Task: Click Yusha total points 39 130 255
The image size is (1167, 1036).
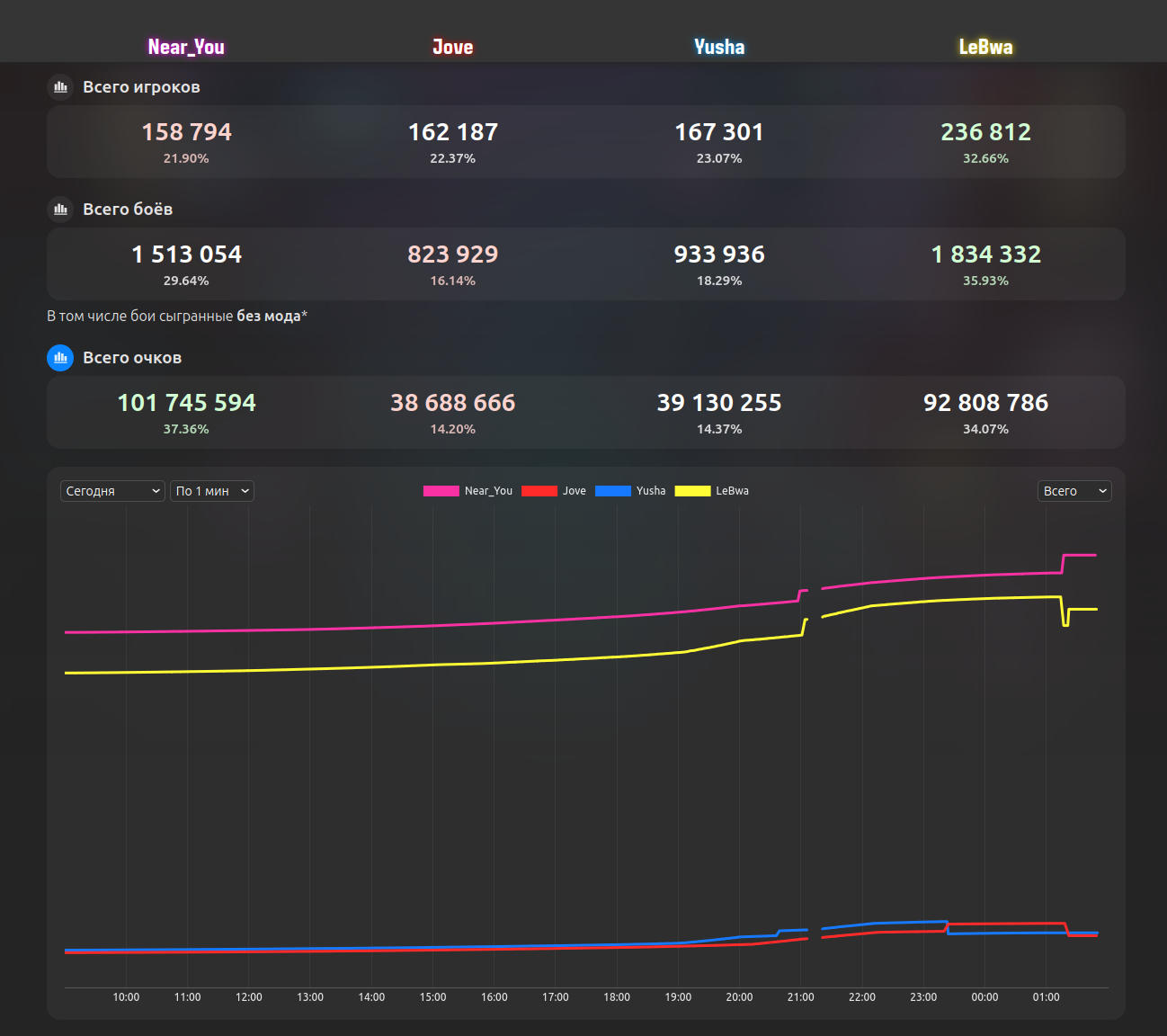Action: 719,403
